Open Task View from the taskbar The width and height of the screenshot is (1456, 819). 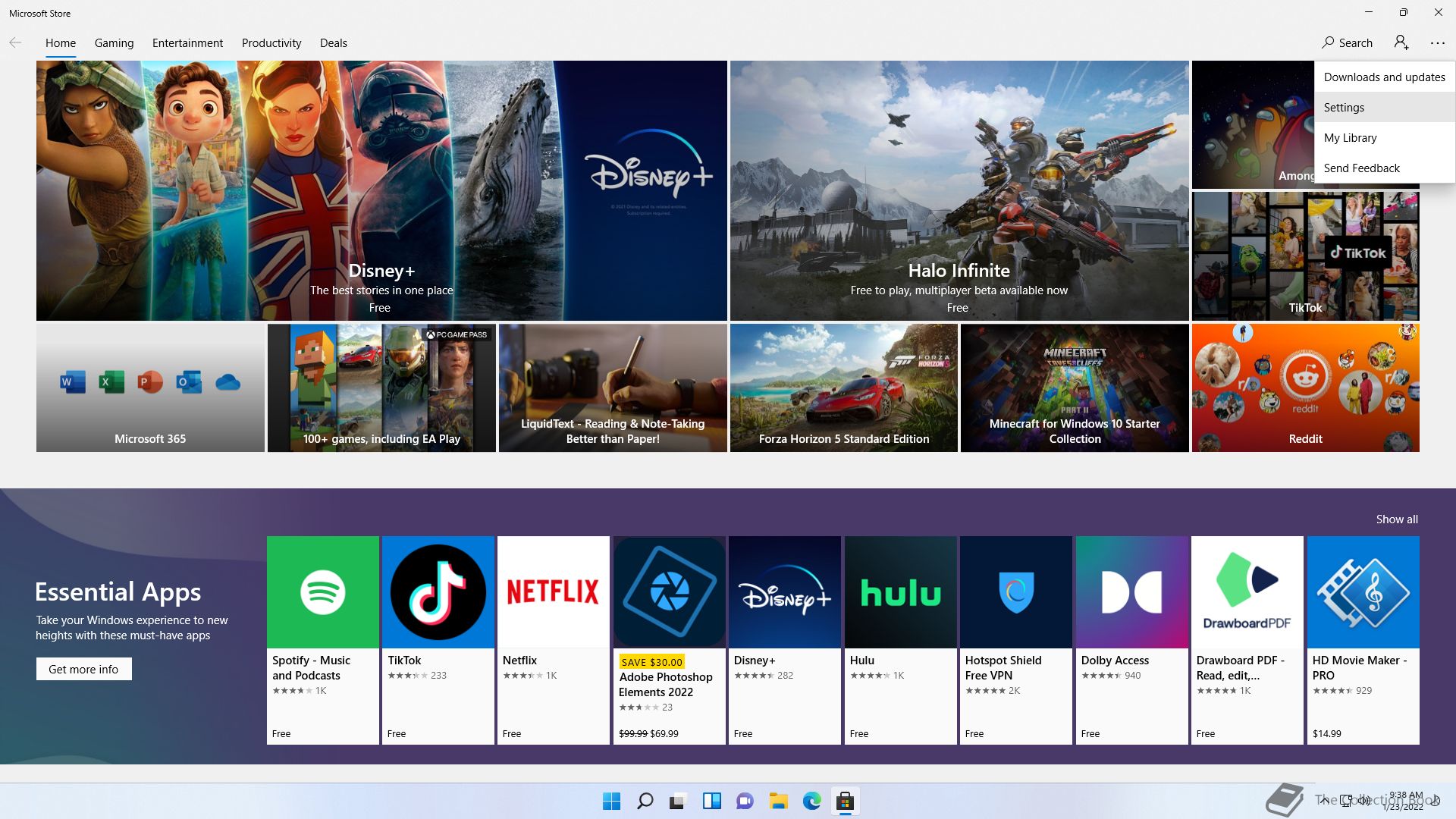point(678,801)
